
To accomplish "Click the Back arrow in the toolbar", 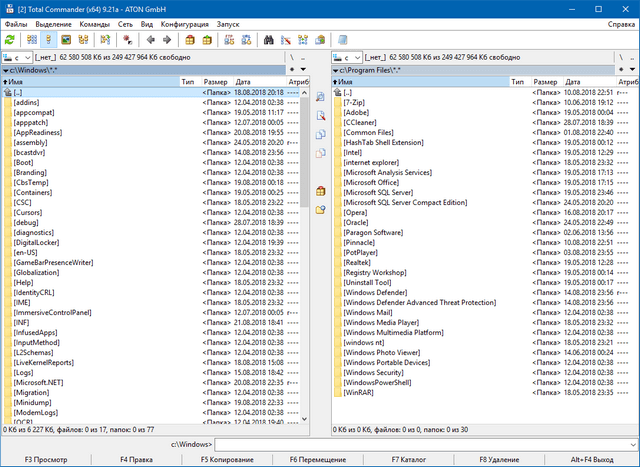I will tap(149, 40).
